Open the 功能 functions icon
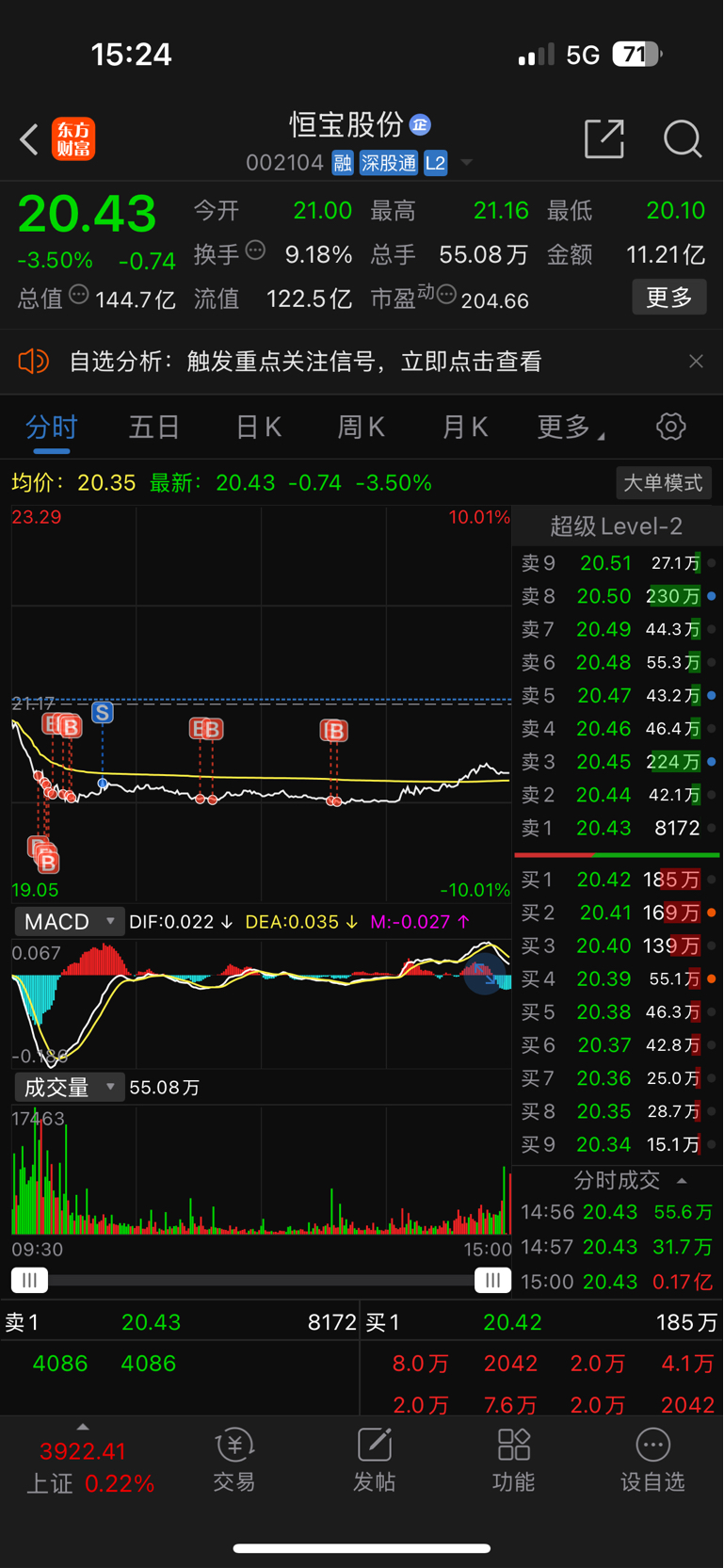Screen dimensions: 724x1568 coord(513,1461)
